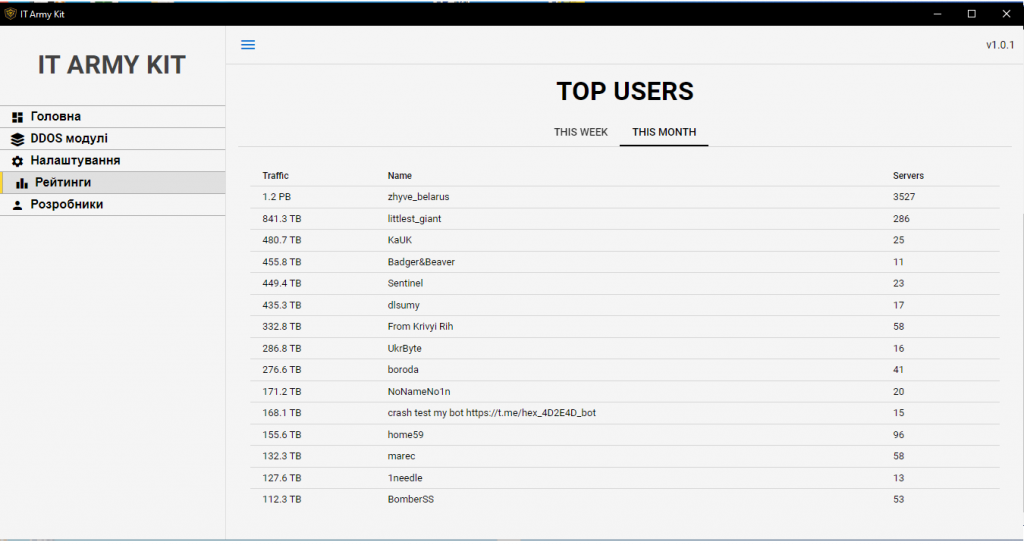Click the 3527 servers count
Image resolution: width=1024 pixels, height=548 pixels.
click(904, 197)
